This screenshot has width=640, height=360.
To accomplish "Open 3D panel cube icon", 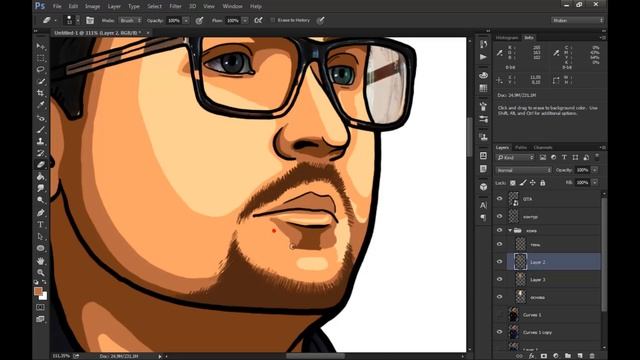I will [483, 187].
